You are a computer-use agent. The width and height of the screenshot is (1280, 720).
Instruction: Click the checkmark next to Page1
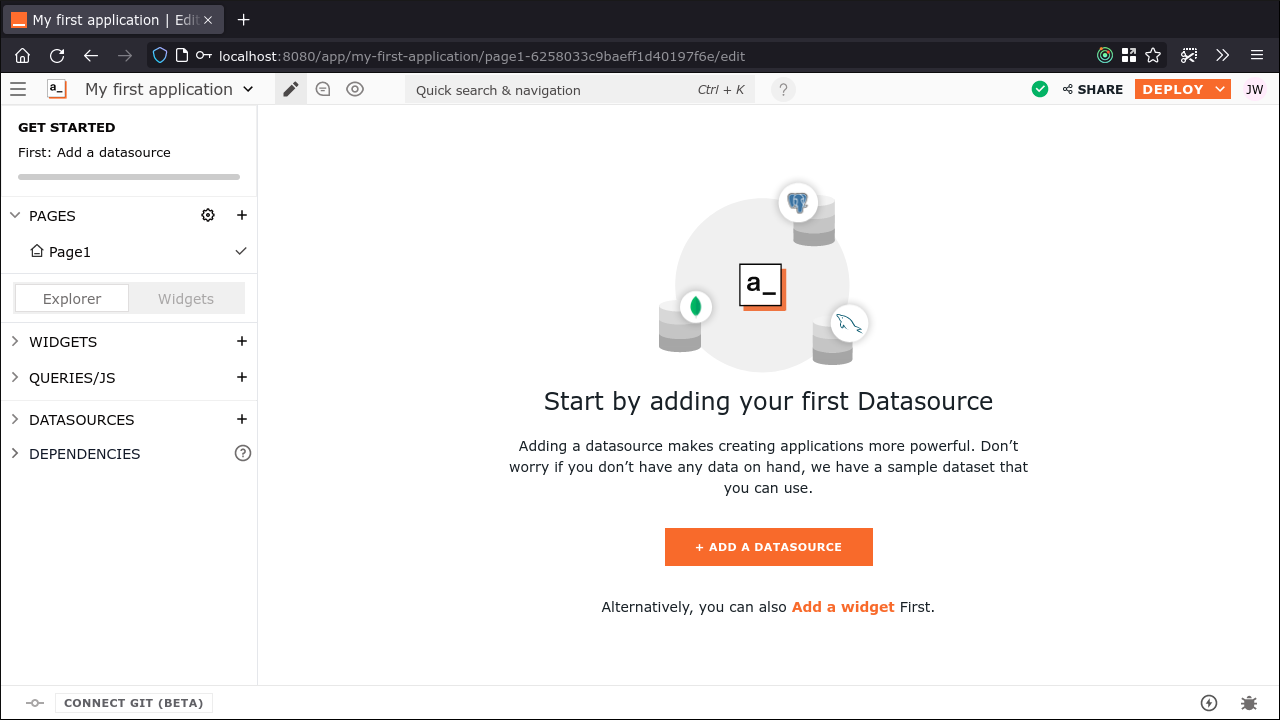(x=241, y=251)
